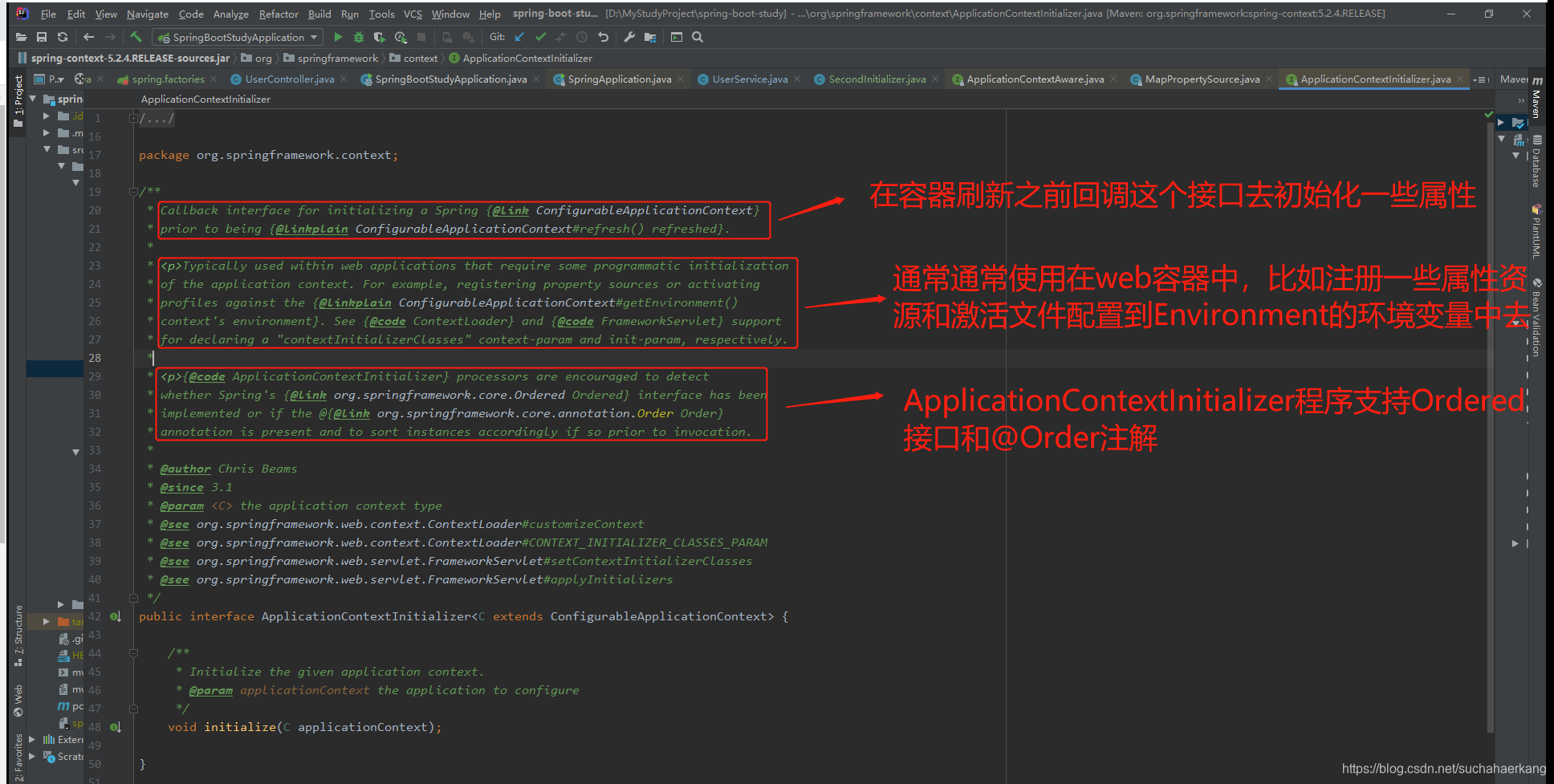Click the implementations gutter icon on line 48
Screen dimensions: 1554x784
click(116, 727)
